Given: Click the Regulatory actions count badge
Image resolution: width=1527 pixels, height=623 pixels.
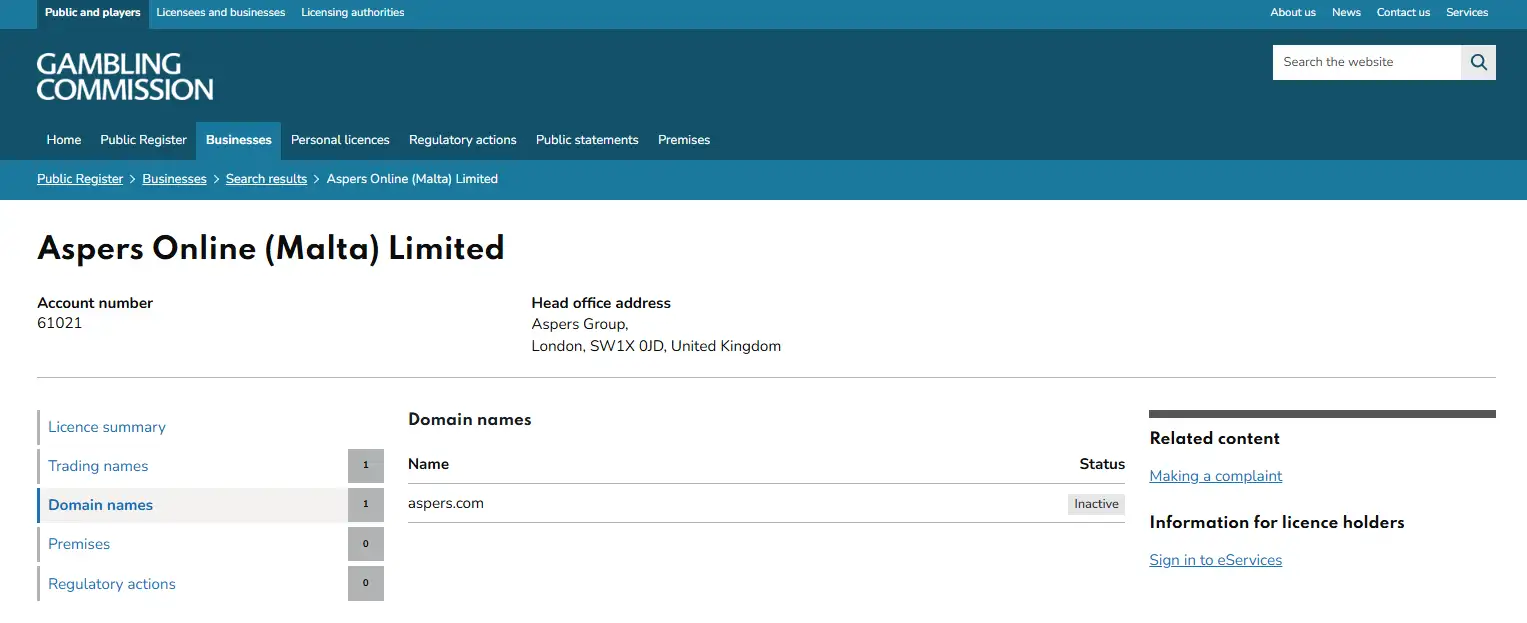Looking at the screenshot, I should 366,584.
